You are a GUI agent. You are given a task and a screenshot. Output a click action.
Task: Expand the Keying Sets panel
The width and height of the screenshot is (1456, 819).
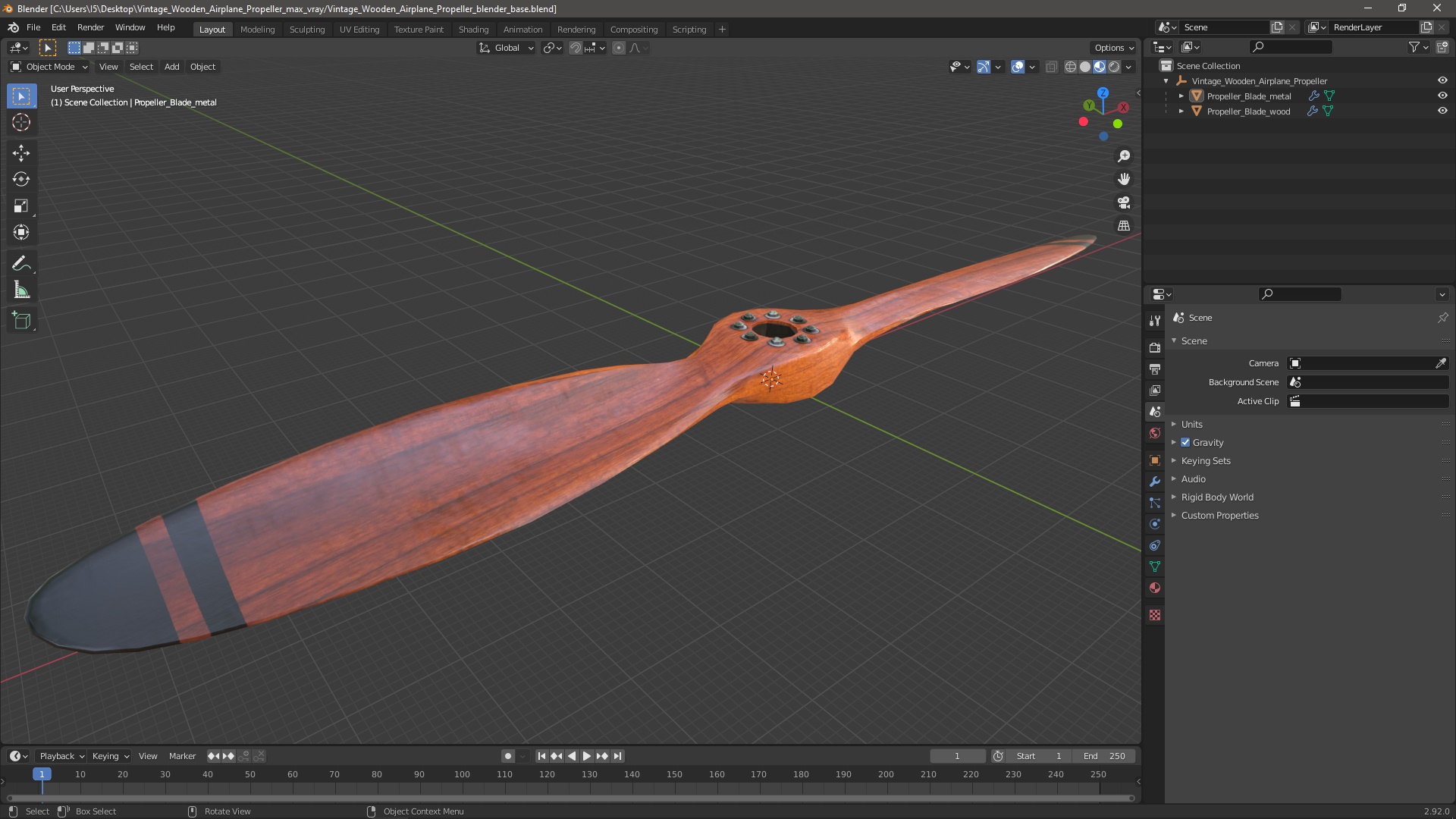pos(1205,460)
